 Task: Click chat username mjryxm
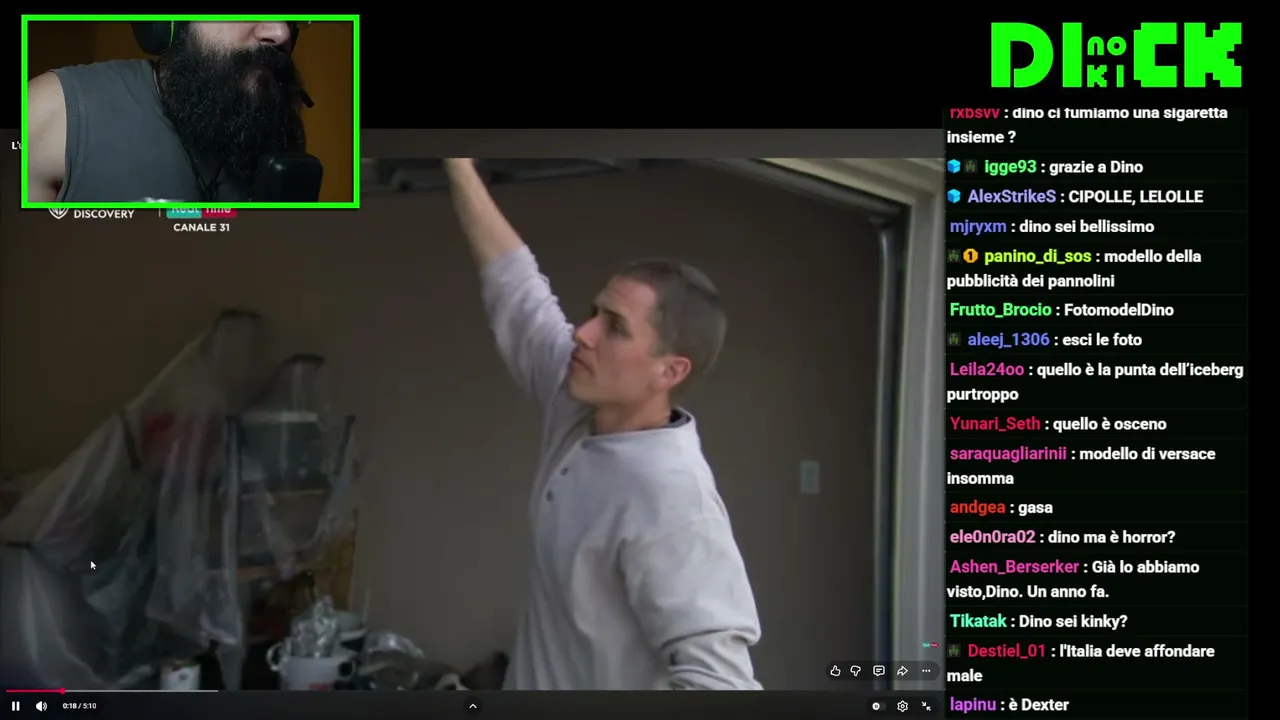(x=978, y=227)
